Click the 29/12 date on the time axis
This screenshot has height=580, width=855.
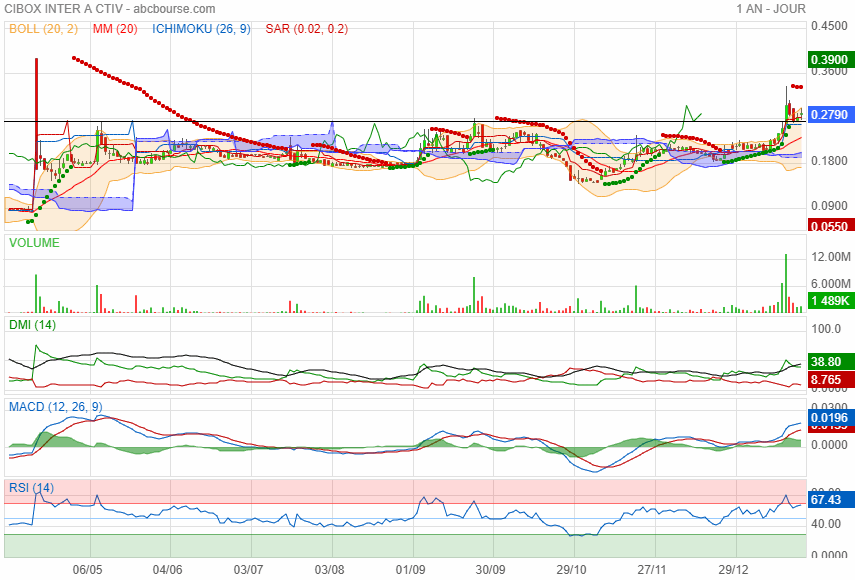click(733, 570)
